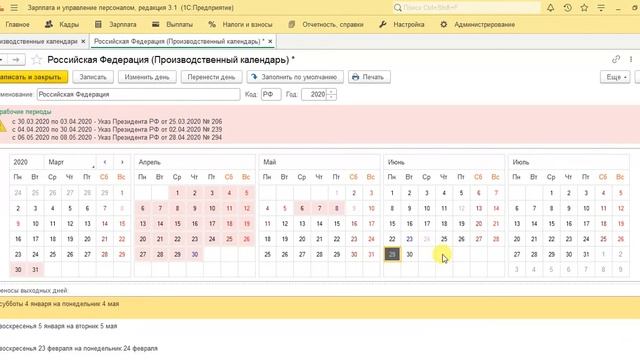The width and height of the screenshot is (640, 360).
Task: Open Кадры section
Action: click(62, 24)
